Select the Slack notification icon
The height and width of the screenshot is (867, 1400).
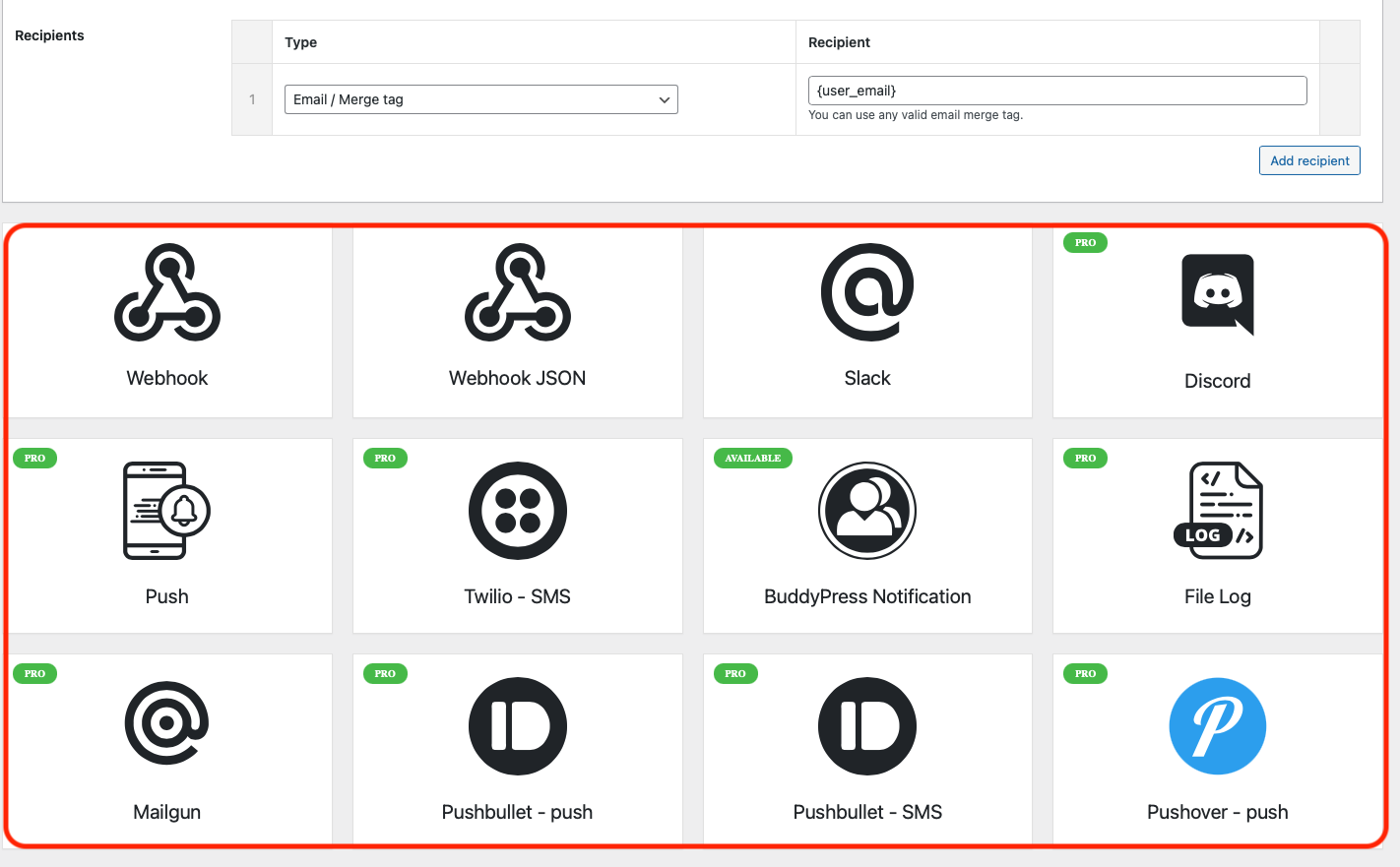tap(867, 292)
